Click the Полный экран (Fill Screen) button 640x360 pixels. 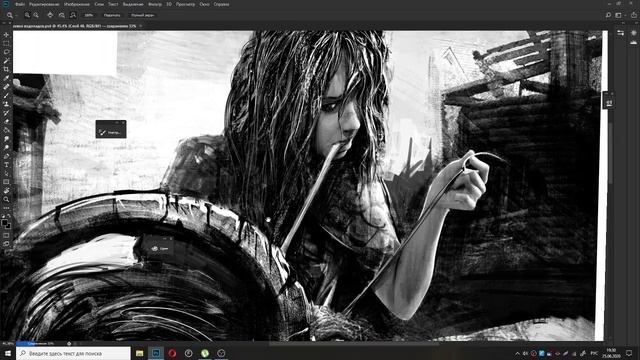142,15
